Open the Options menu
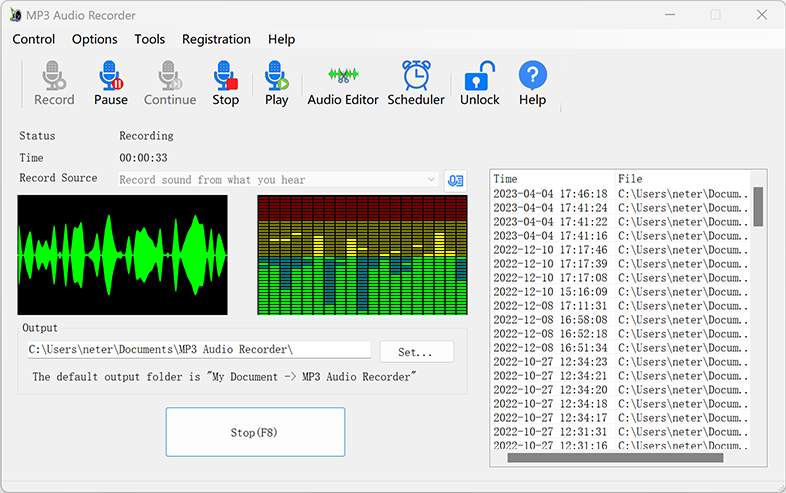The height and width of the screenshot is (493, 786). pos(95,39)
